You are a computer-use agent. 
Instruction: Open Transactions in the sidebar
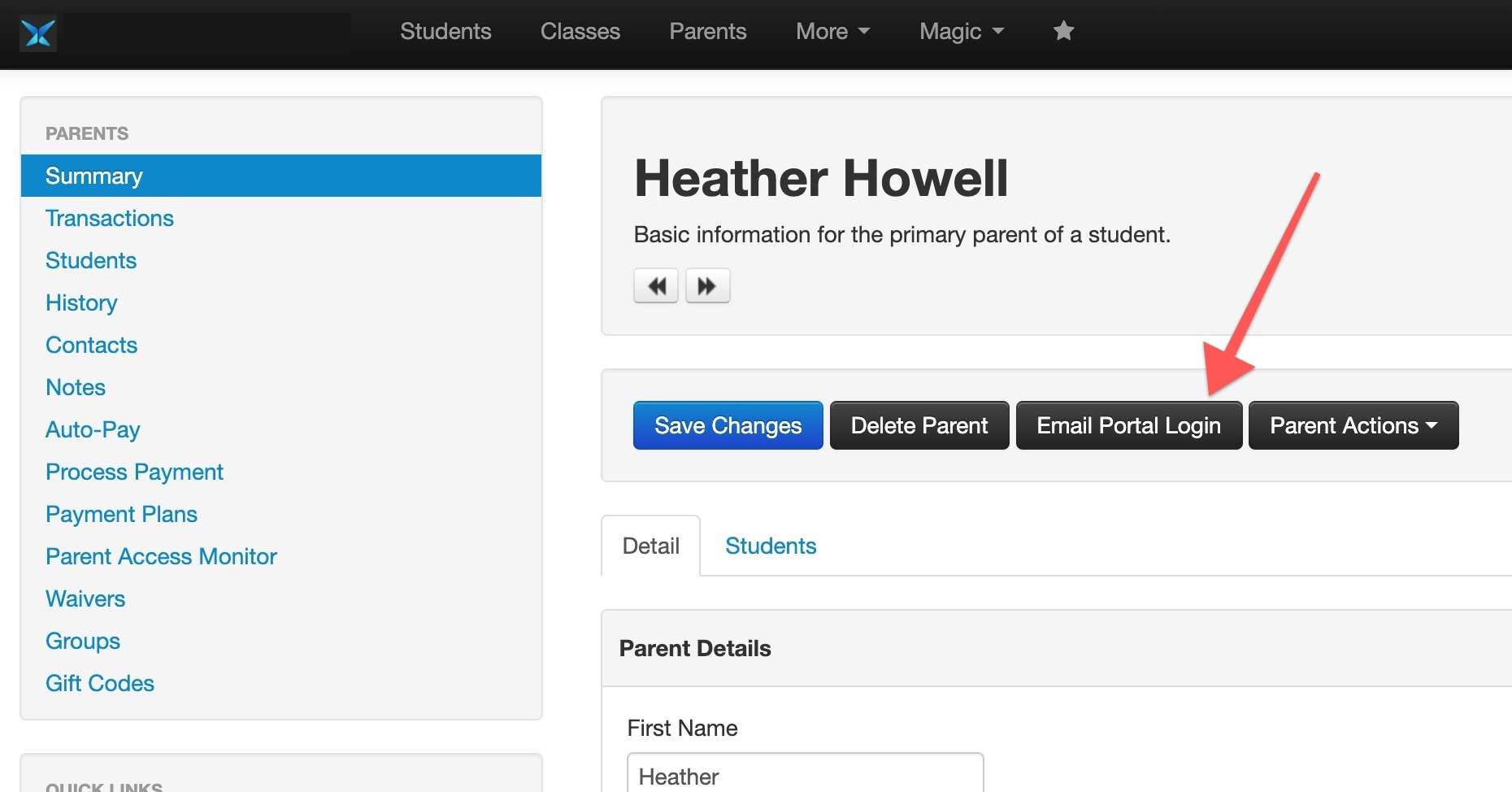pyautogui.click(x=110, y=218)
